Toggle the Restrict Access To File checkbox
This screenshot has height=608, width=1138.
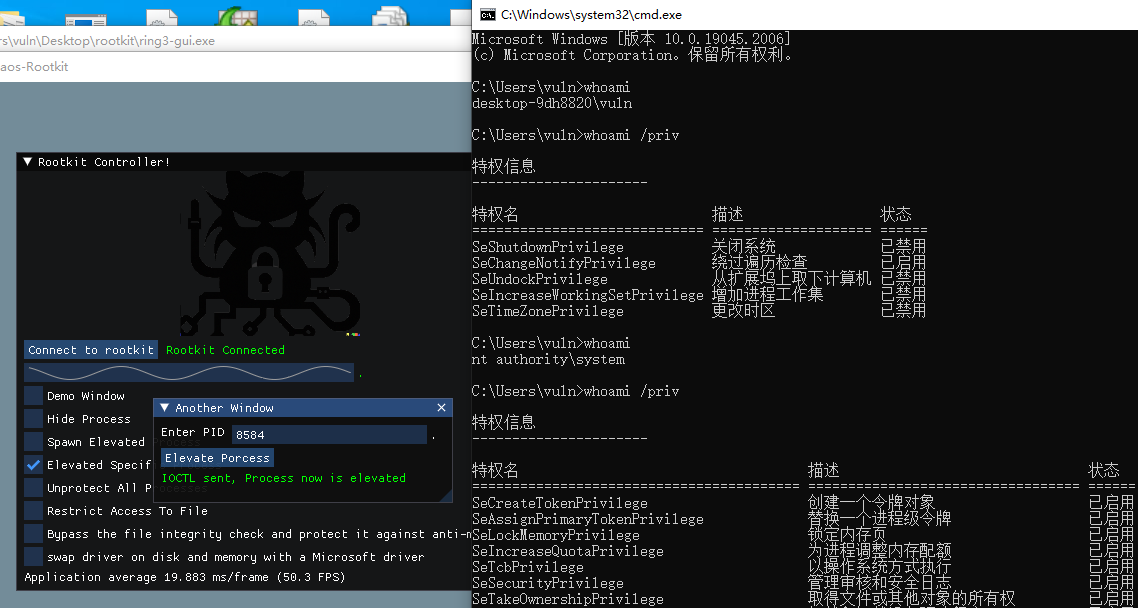click(33, 511)
